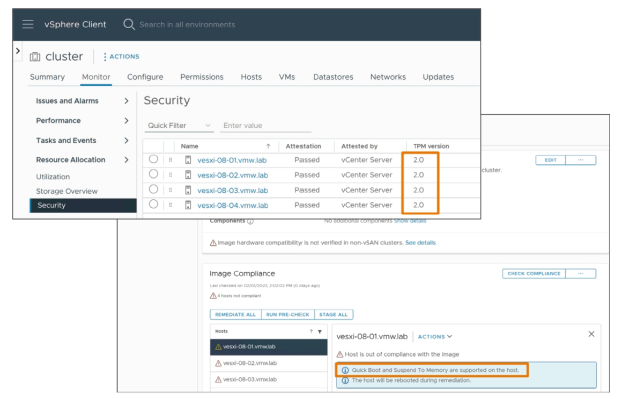Click drag handle of vesxi-08-03.vmw.lab row
The image size is (621, 399).
click(x=170, y=190)
